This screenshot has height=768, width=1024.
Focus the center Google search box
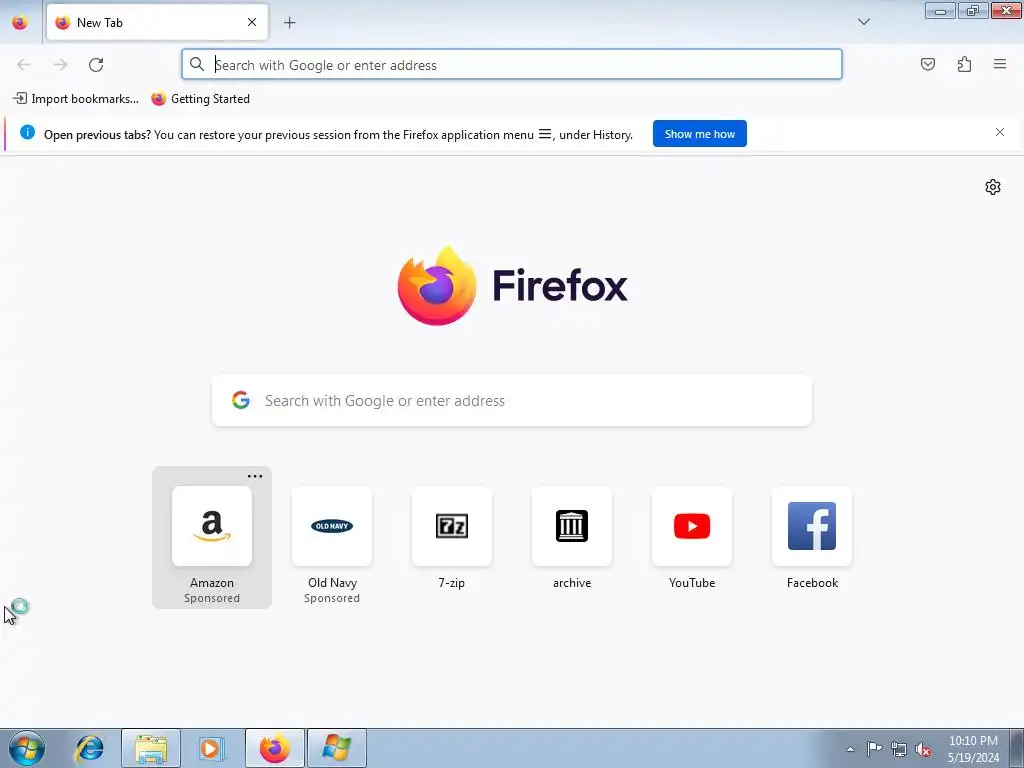[x=511, y=400]
